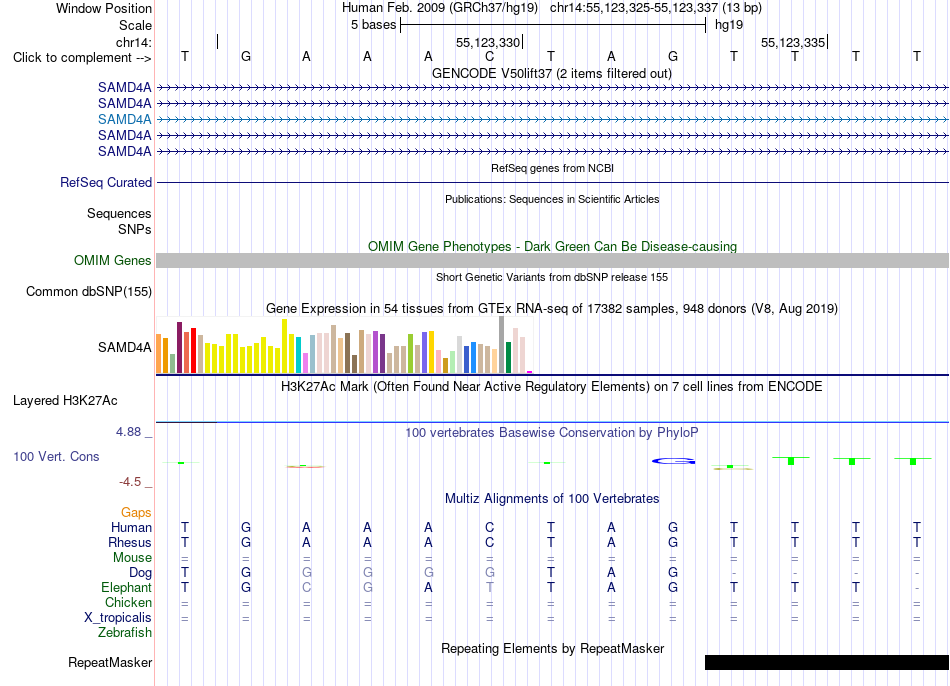
Task: Click the OMIM Genes track label
Action: (x=112, y=261)
